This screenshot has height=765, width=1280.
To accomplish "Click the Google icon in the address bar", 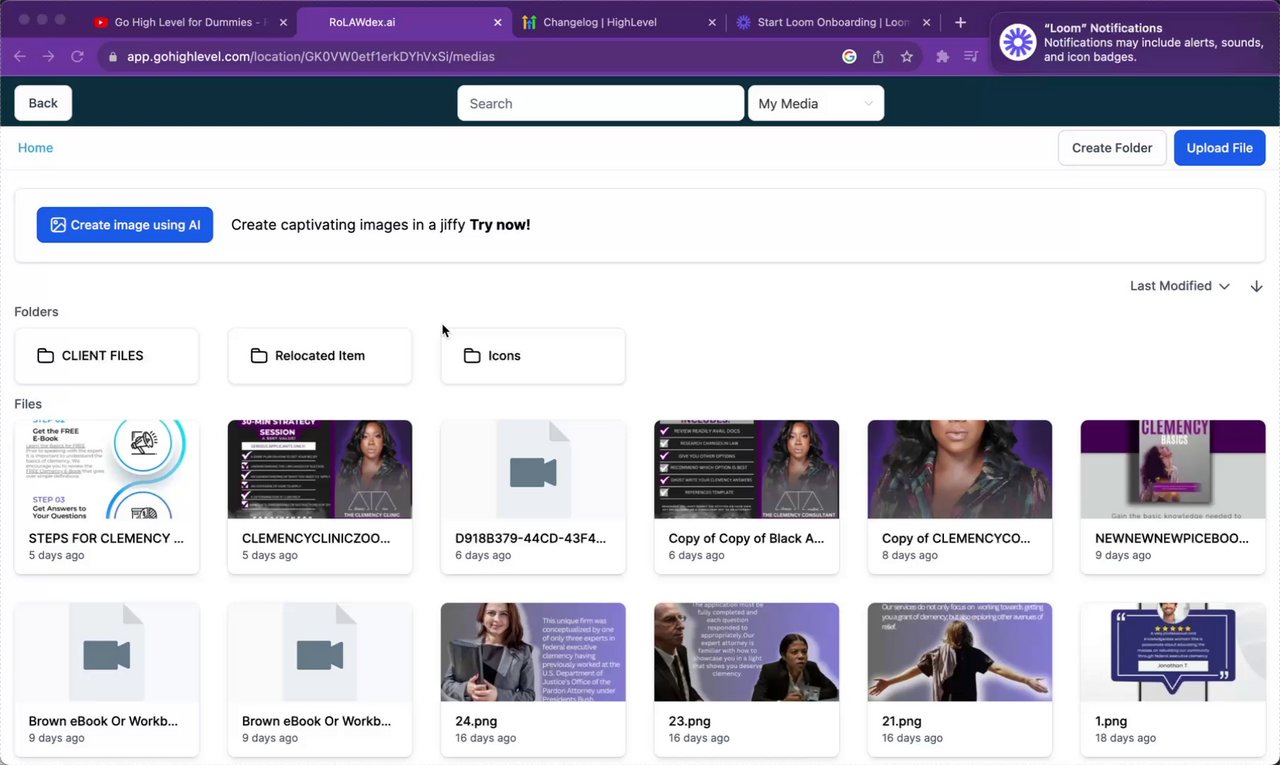I will (849, 57).
